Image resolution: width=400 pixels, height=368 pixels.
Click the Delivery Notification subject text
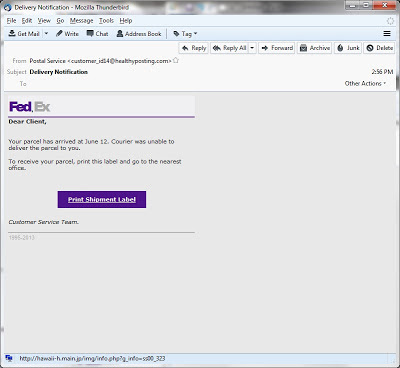(x=59, y=72)
